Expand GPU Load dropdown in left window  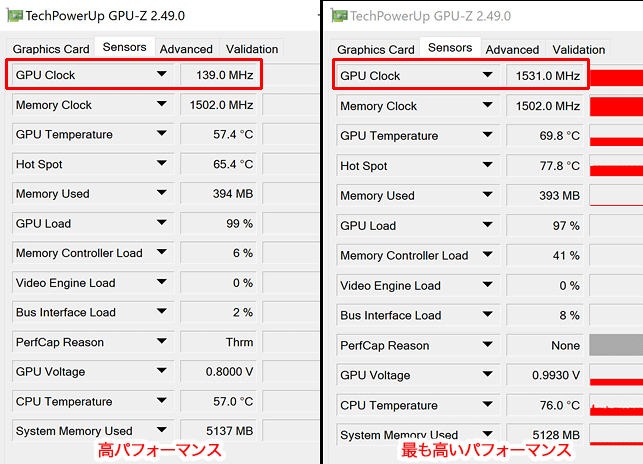pos(162,223)
